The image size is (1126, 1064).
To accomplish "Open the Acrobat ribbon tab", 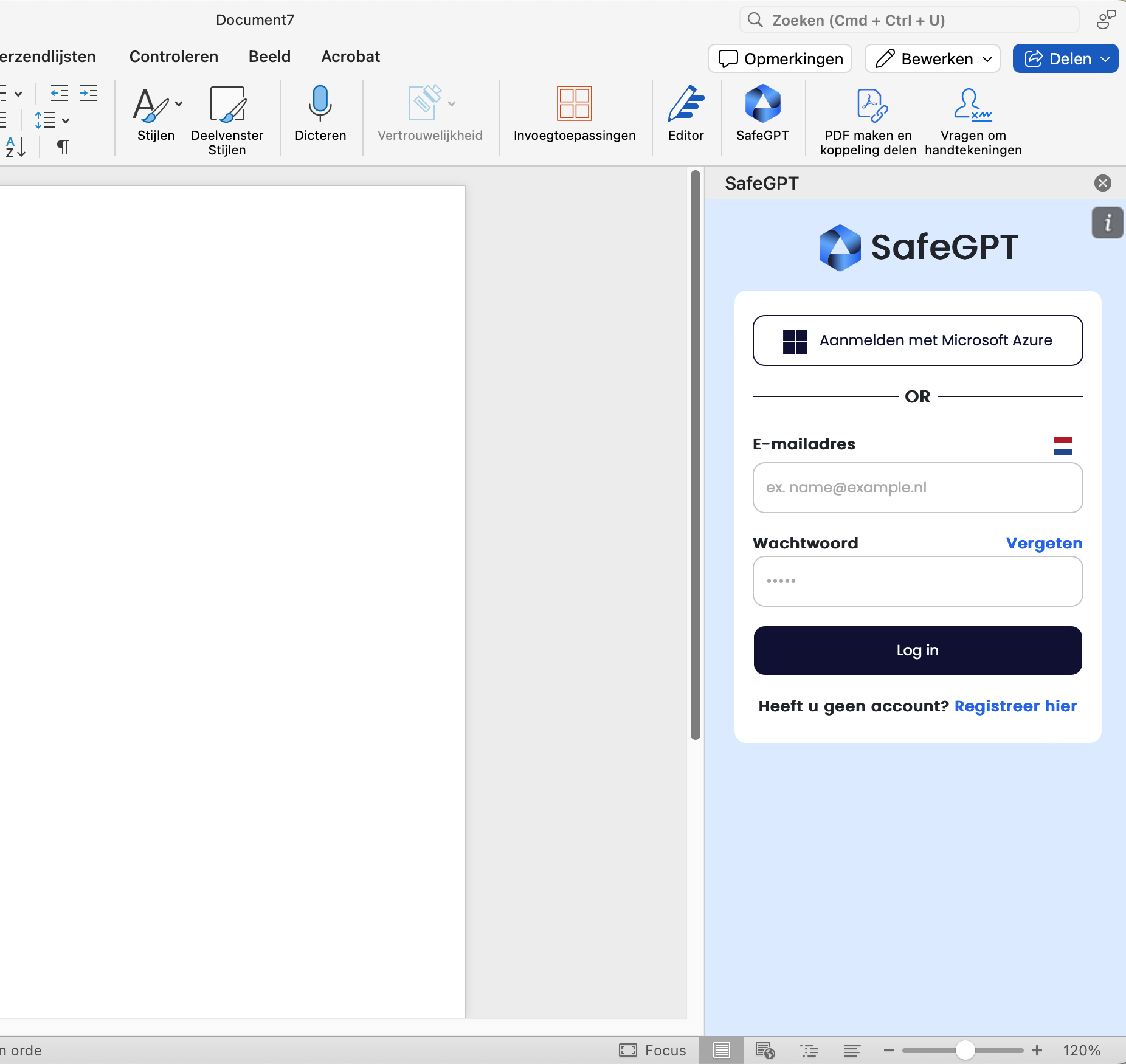I will [350, 57].
